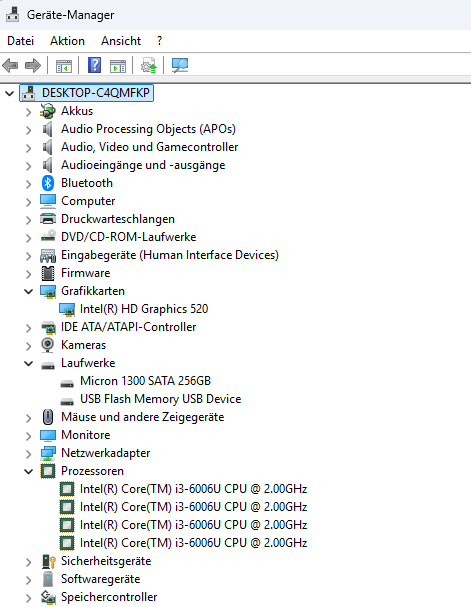Click the update driver software toolbar icon
Screen dimensions: 471x607
149,65
